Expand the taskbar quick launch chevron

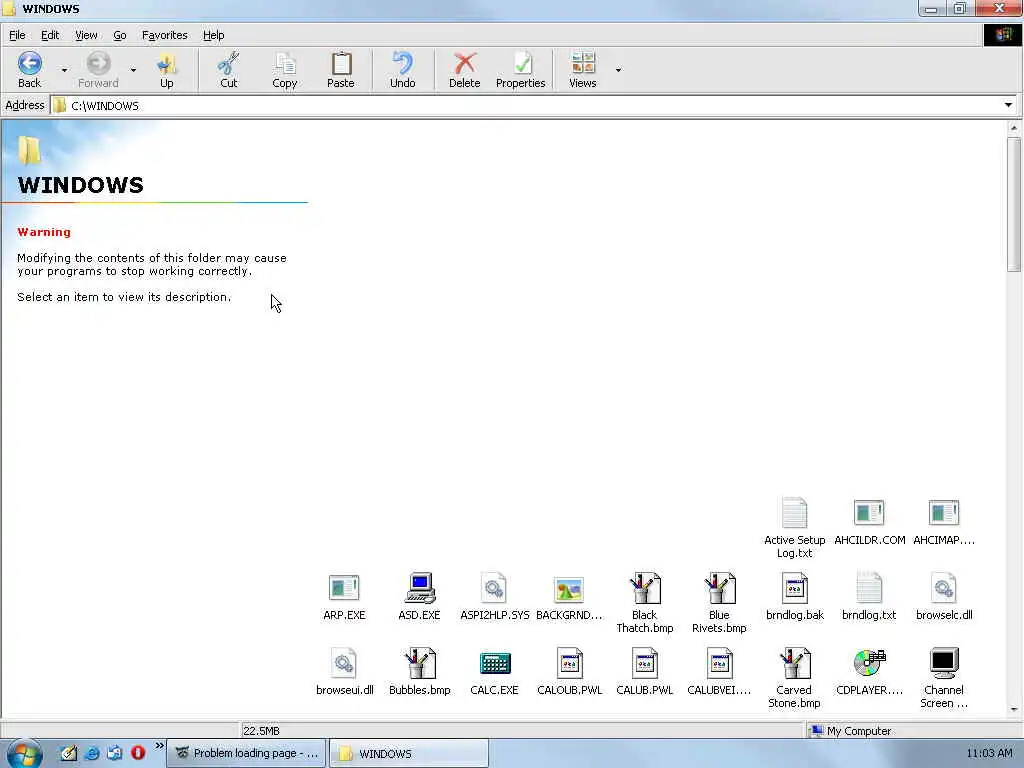pyautogui.click(x=159, y=745)
